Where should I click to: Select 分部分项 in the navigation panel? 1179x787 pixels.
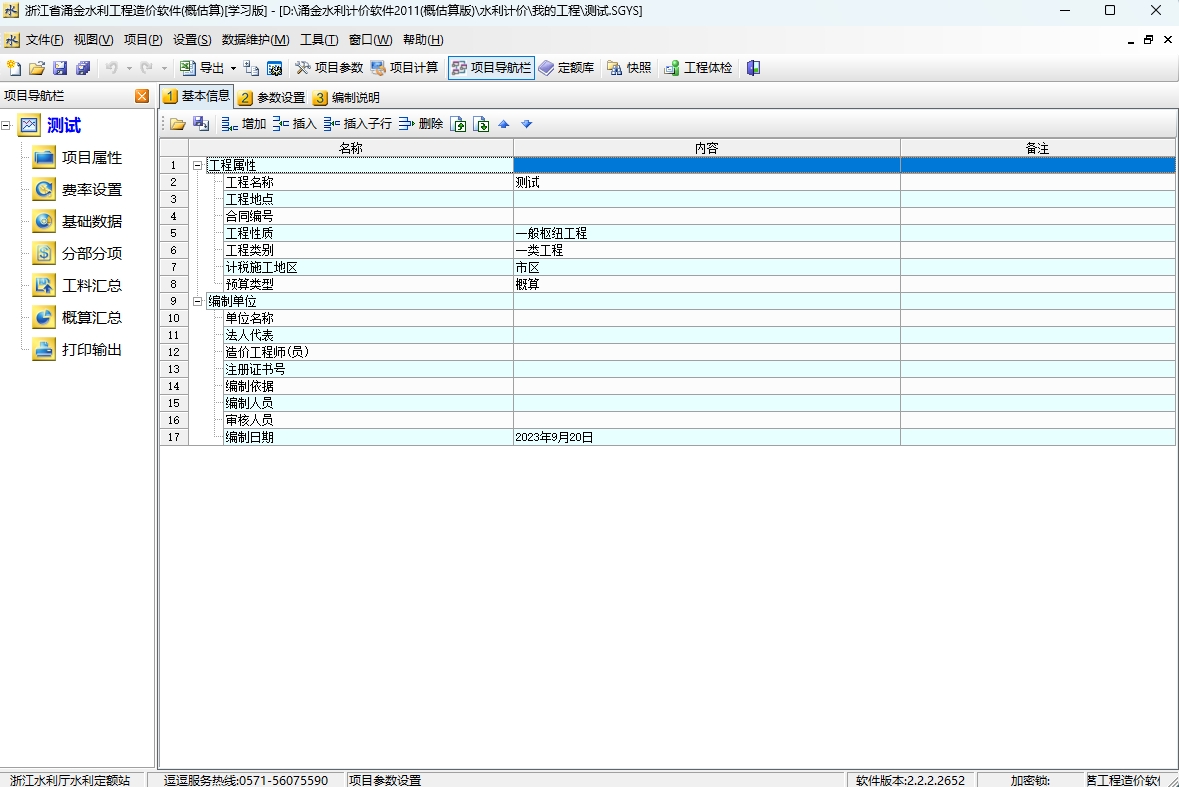coord(77,253)
